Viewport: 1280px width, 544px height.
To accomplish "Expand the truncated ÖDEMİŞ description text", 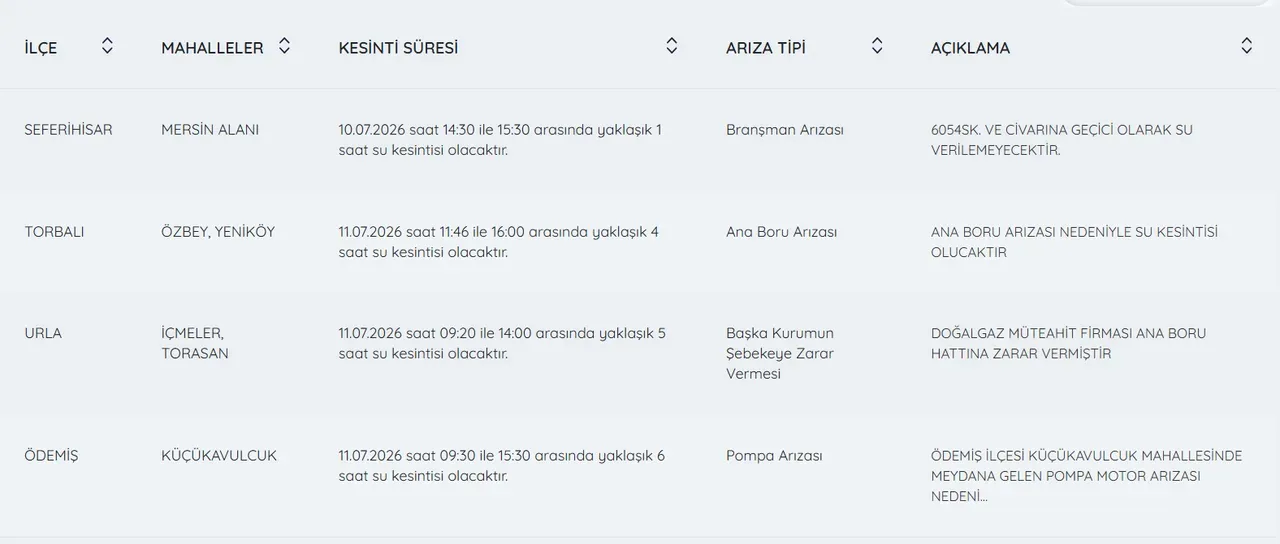I will click(x=1086, y=476).
